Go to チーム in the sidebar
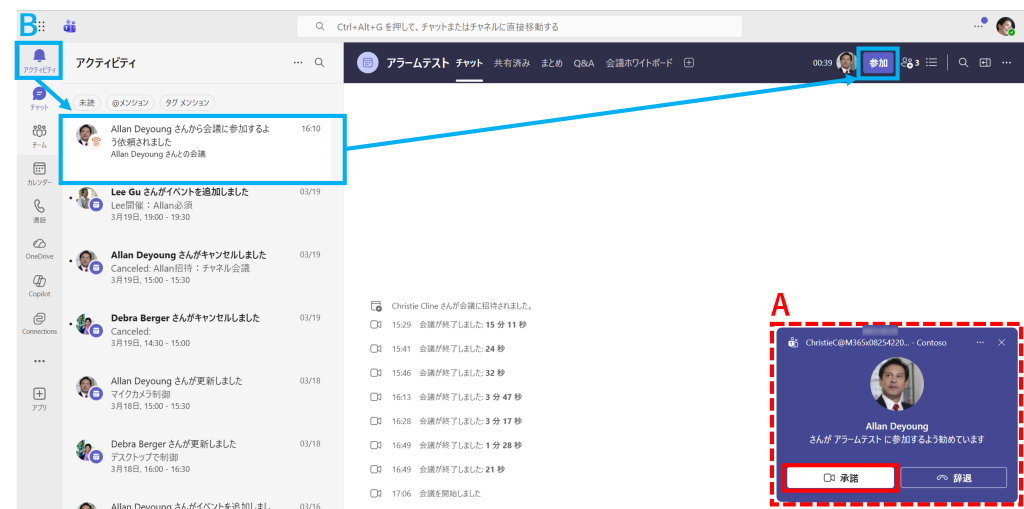This screenshot has width=1024, height=509. pyautogui.click(x=39, y=135)
